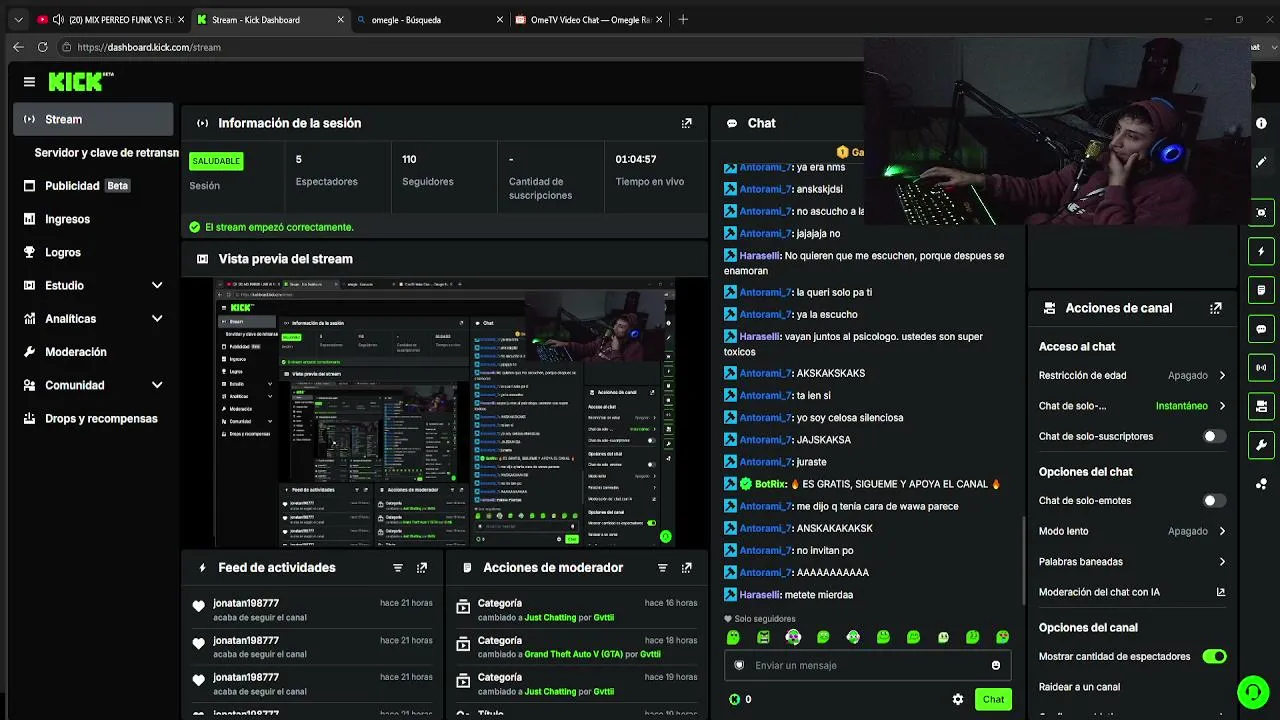This screenshot has width=1280, height=720.
Task: Open Haraselli's username in 'metete mierdaa' message
Action: [760, 595]
